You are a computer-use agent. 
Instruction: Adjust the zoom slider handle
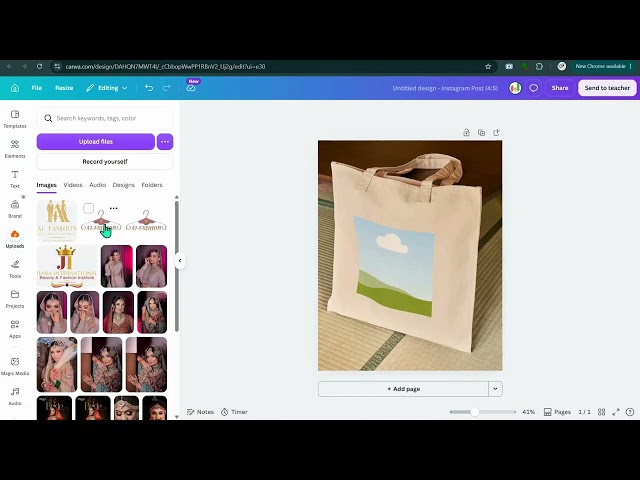[x=474, y=412]
